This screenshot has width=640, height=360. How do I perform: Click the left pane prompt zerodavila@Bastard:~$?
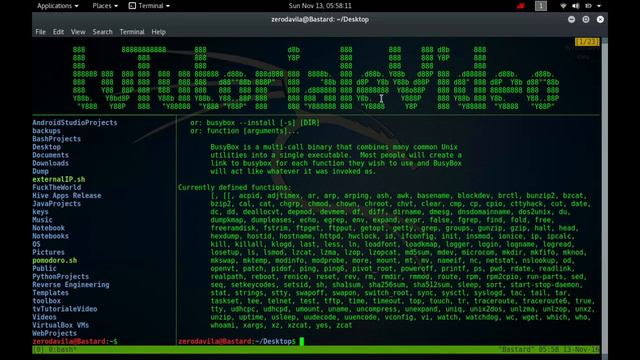(75, 341)
